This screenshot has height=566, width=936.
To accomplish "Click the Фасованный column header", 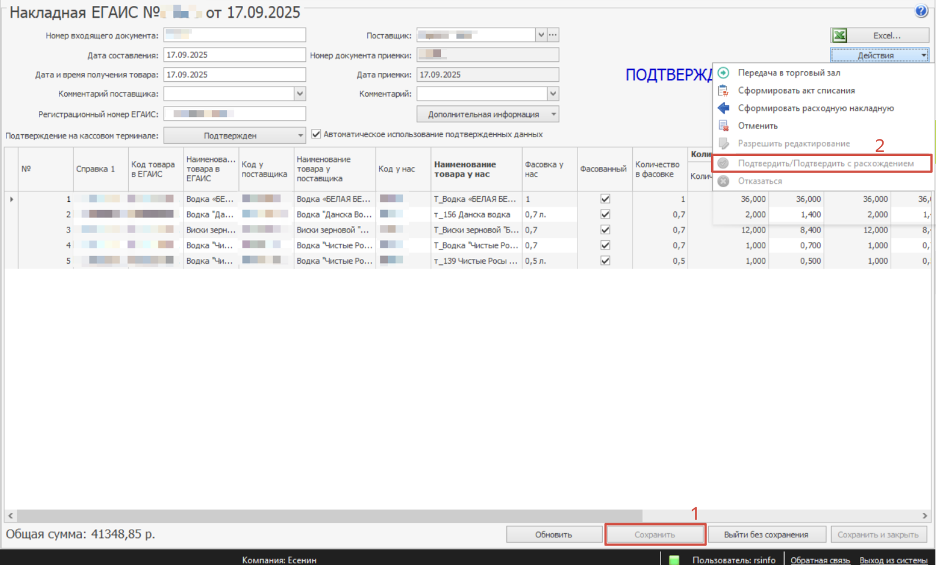I will [x=605, y=169].
